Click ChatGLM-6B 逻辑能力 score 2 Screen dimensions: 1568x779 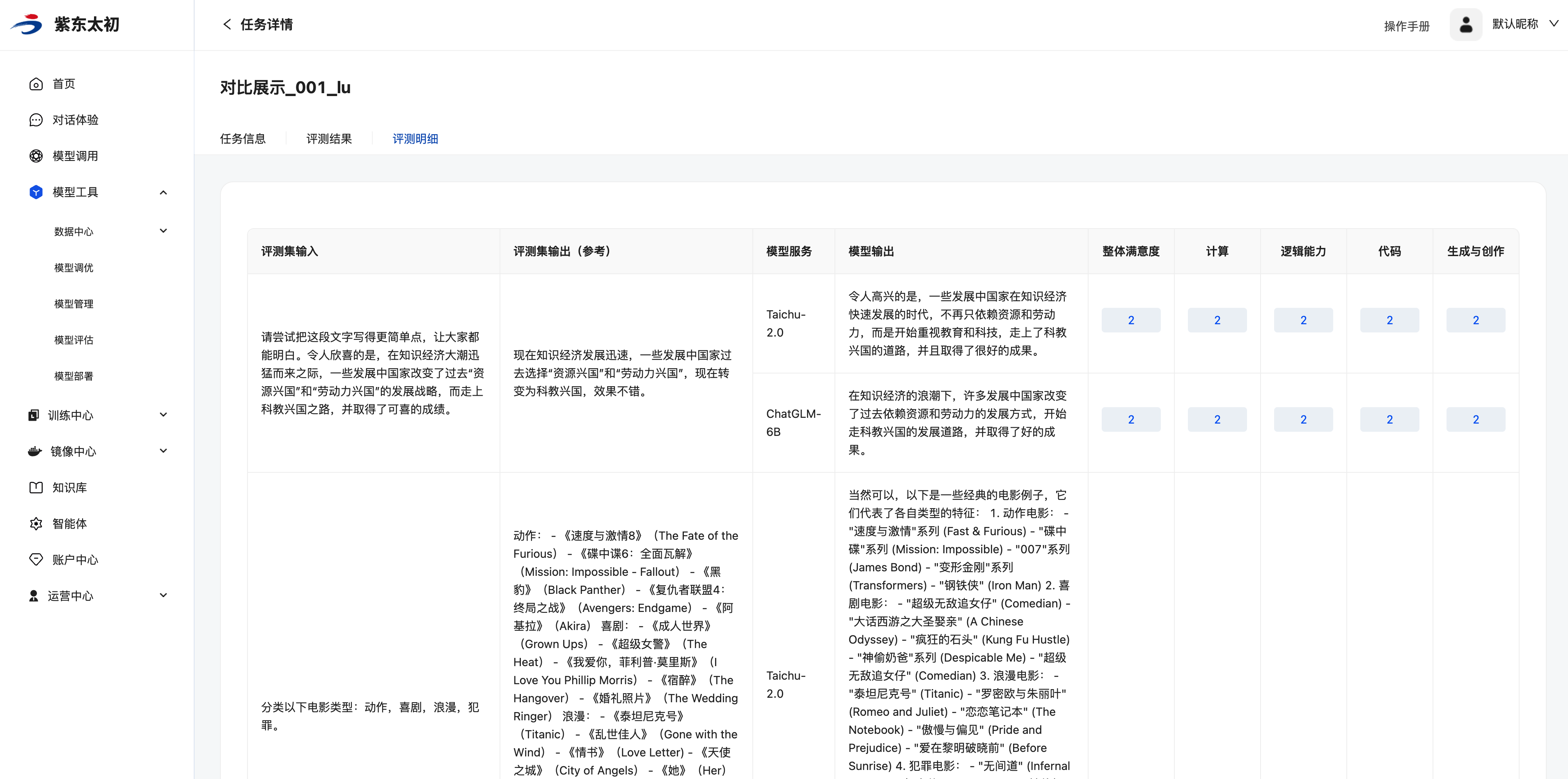click(x=1303, y=419)
